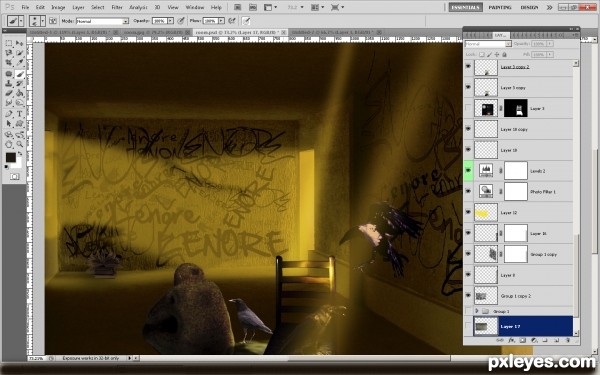The width and height of the screenshot is (600, 375).
Task: Show hidden Layer 3 visibility box
Action: point(468,108)
